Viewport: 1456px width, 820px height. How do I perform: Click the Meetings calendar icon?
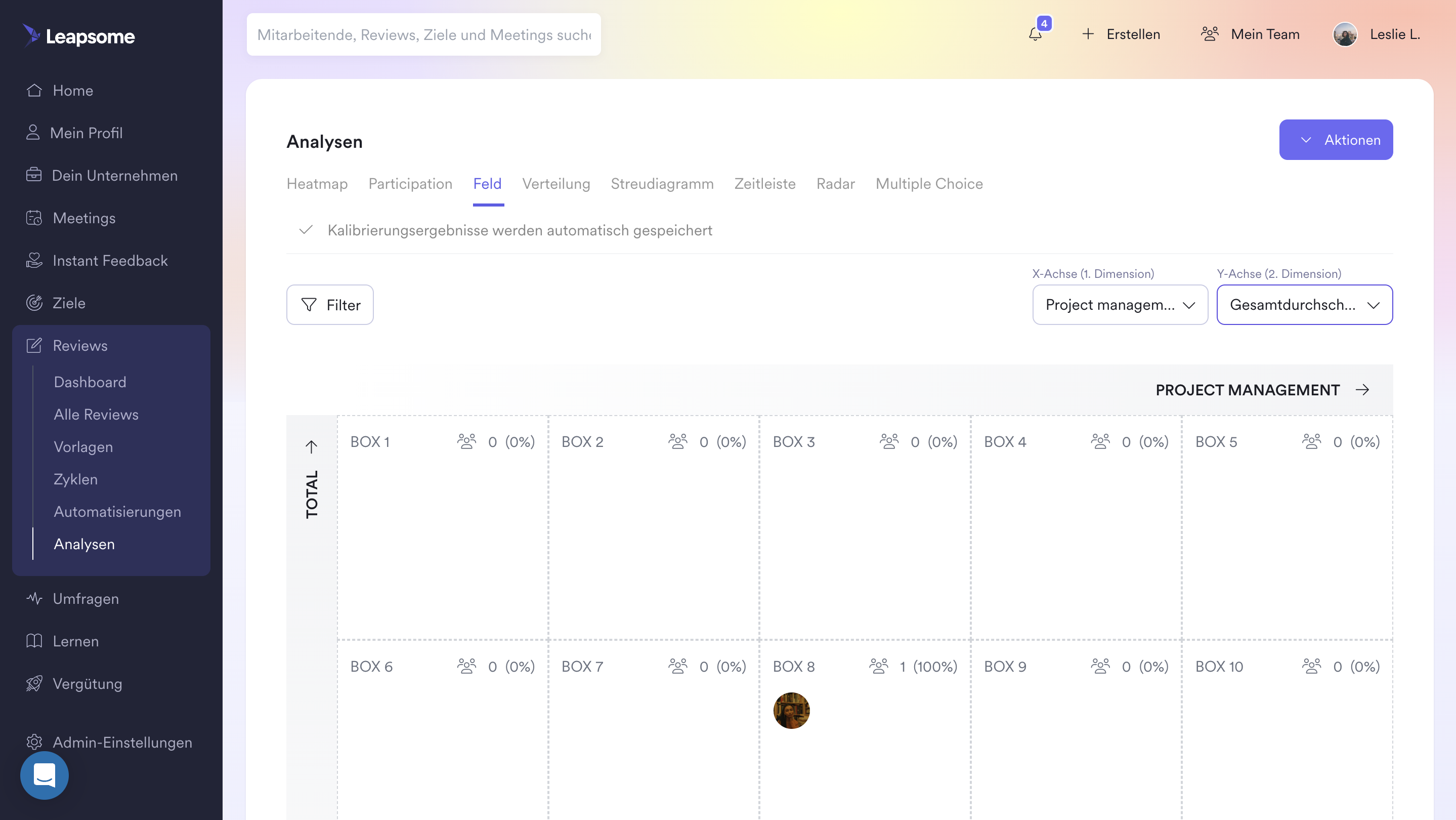(x=34, y=218)
